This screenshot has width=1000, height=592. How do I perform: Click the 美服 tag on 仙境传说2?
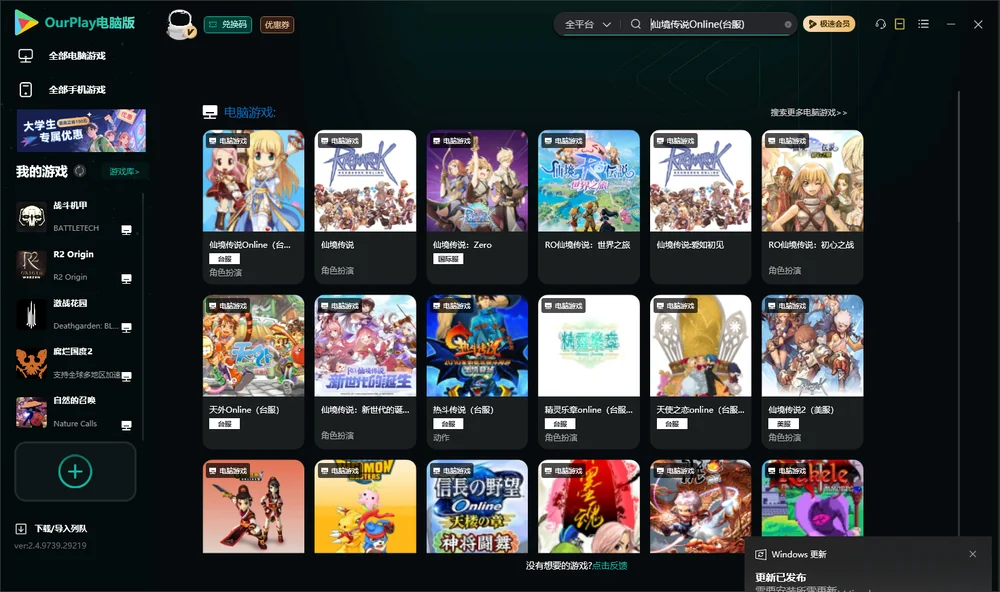tap(784, 424)
